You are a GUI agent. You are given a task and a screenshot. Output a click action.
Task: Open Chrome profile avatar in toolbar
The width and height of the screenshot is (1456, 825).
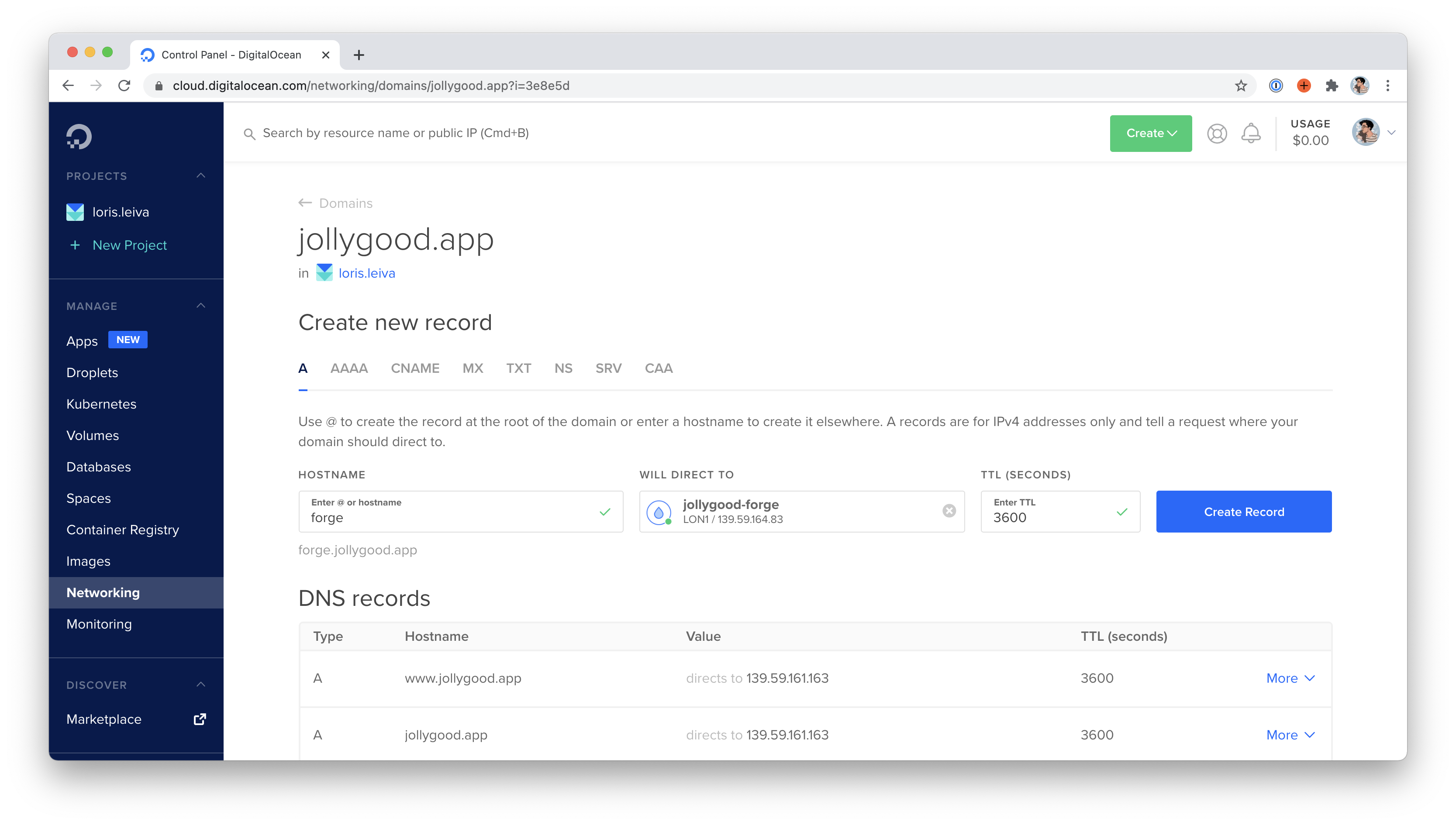click(x=1359, y=86)
